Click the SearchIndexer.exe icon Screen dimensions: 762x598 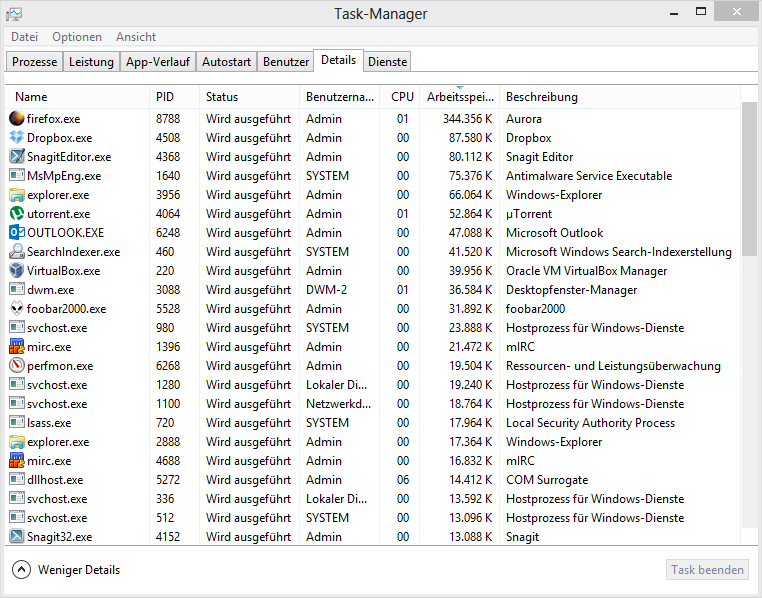[x=16, y=252]
